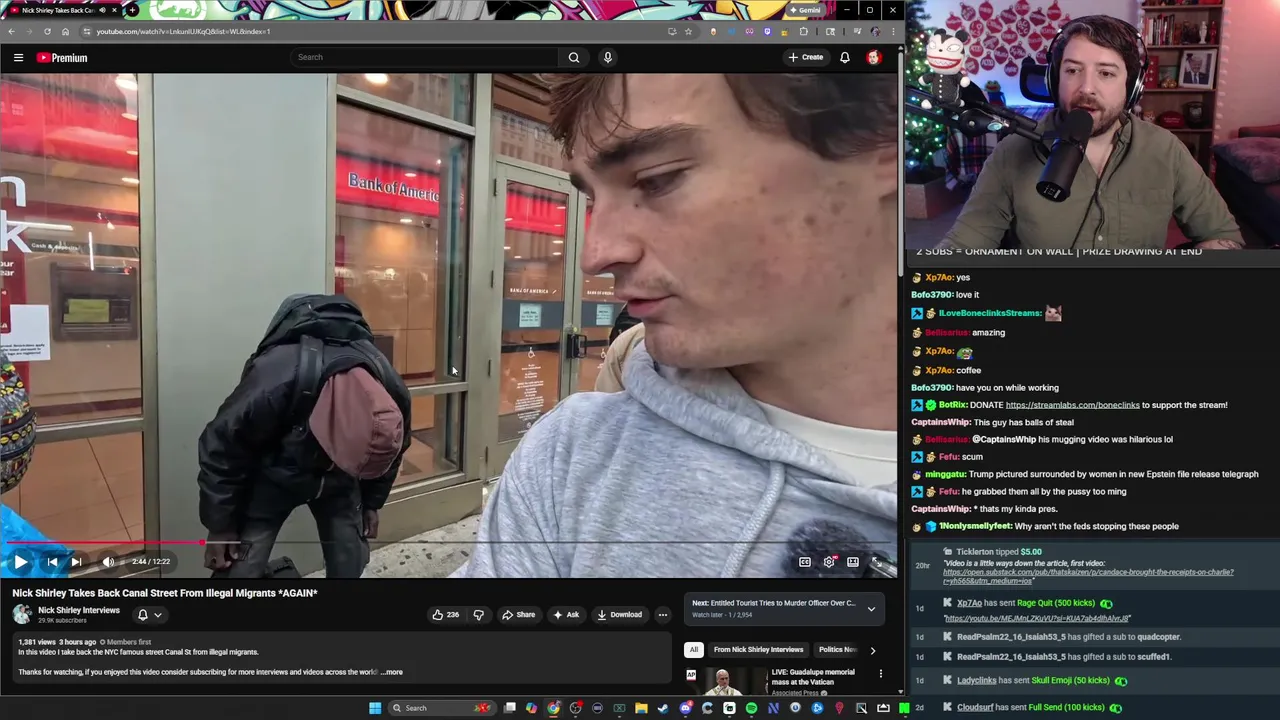This screenshot has width=1280, height=720.
Task: Open Chrome extensions puzzle icon
Action: [x=803, y=31]
